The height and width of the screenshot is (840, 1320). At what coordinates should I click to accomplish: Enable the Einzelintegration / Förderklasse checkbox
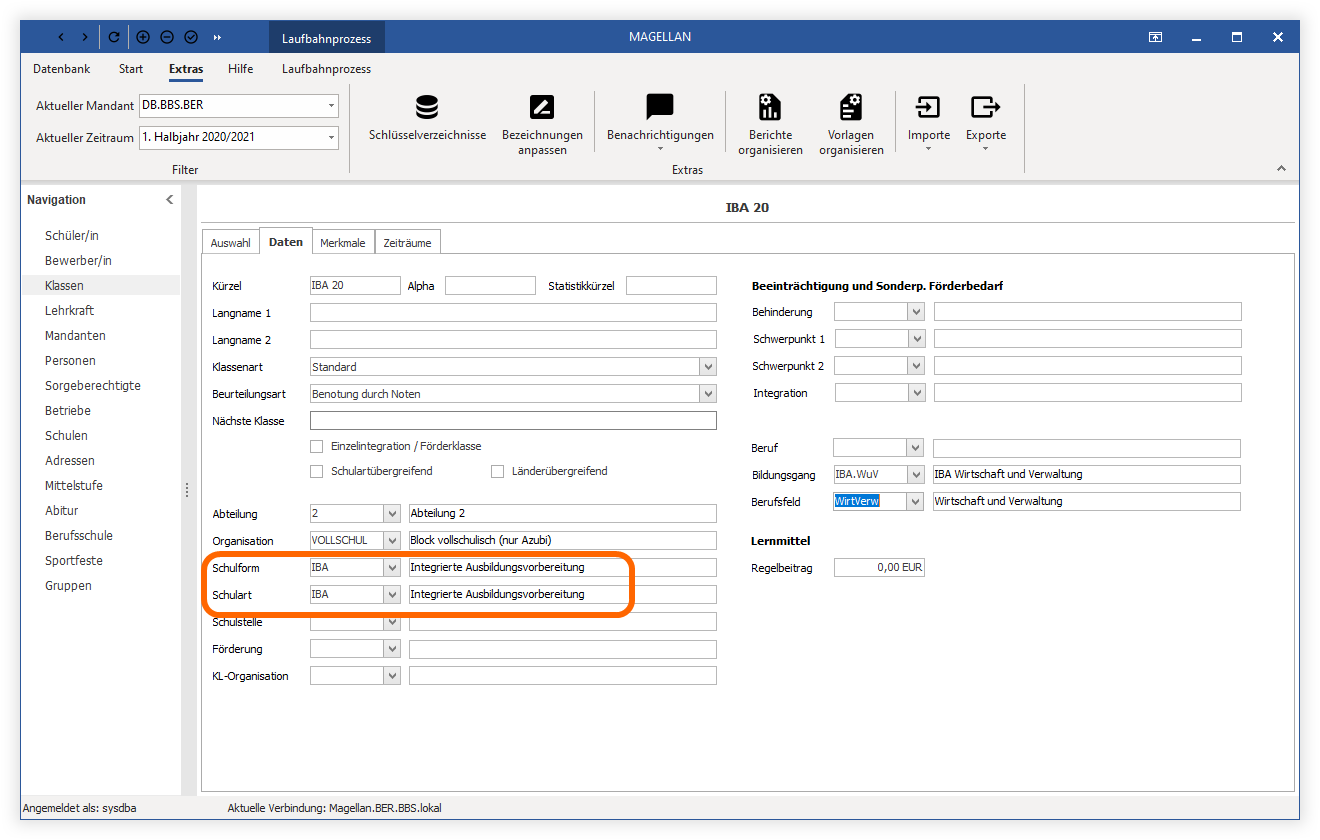click(317, 446)
